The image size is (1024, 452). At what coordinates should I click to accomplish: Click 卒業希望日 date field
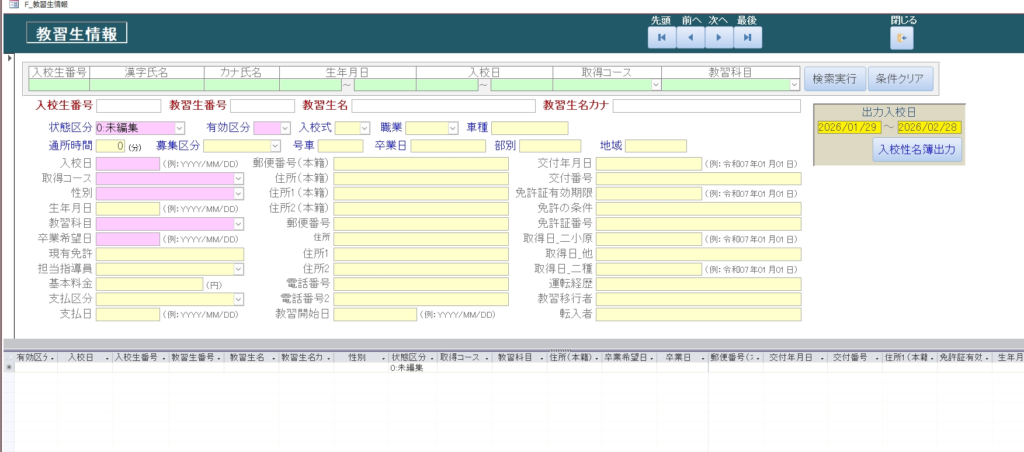point(128,239)
